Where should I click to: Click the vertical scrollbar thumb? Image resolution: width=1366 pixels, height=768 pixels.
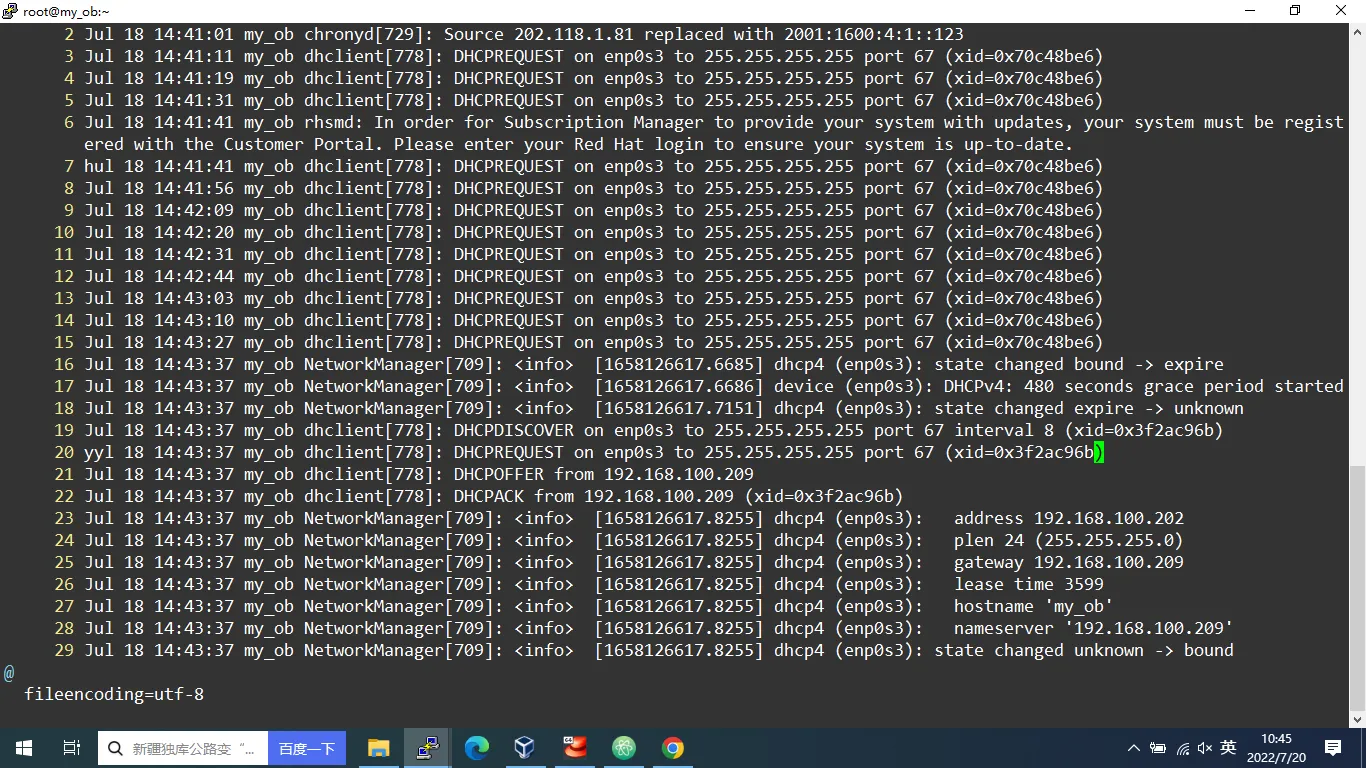(x=1357, y=586)
